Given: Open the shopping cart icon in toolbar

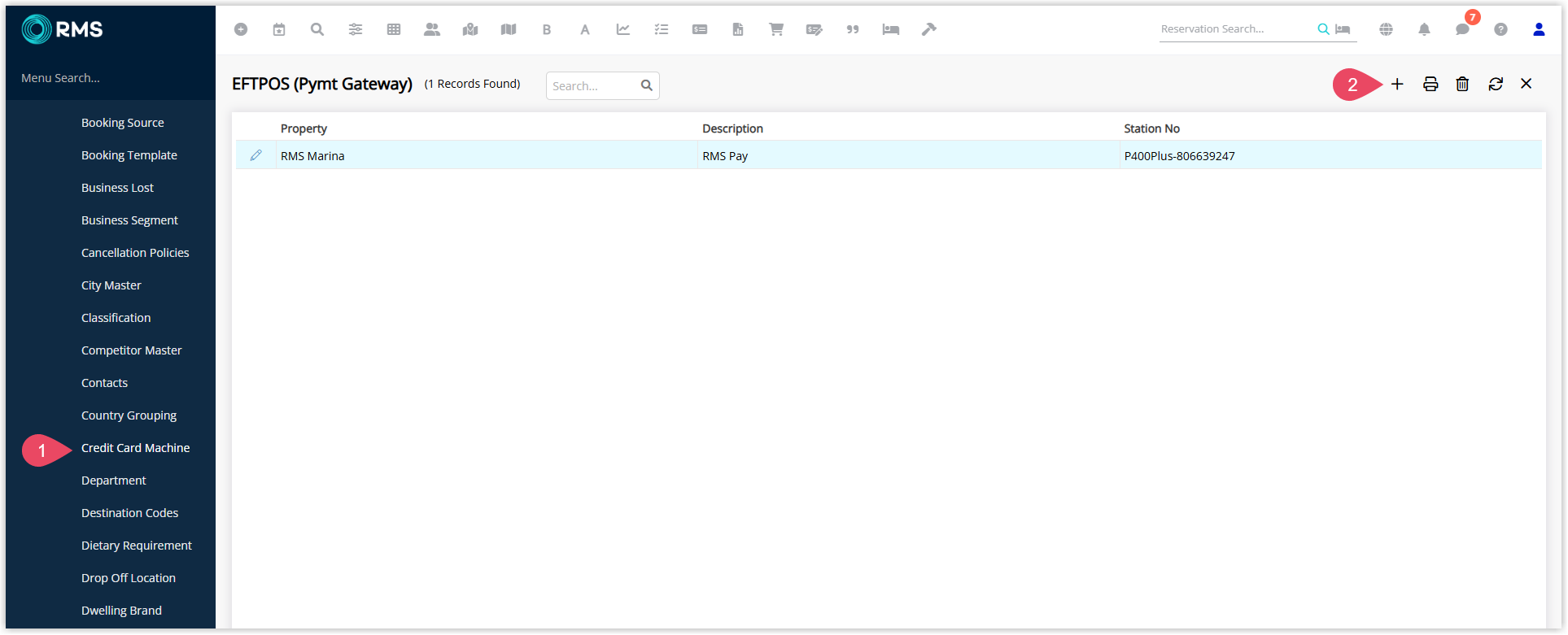Looking at the screenshot, I should pos(776,29).
